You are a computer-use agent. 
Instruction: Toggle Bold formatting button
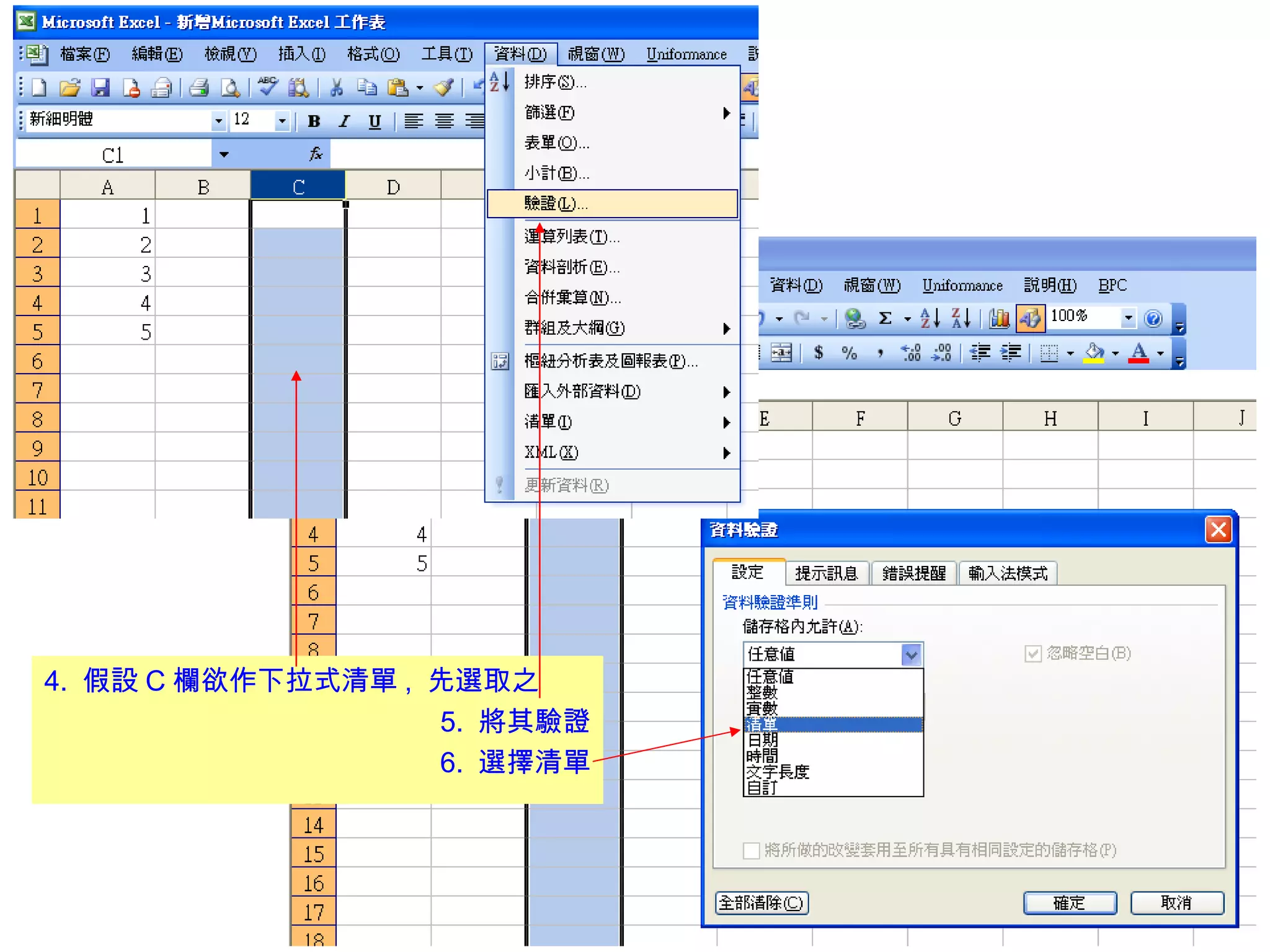tap(314, 121)
